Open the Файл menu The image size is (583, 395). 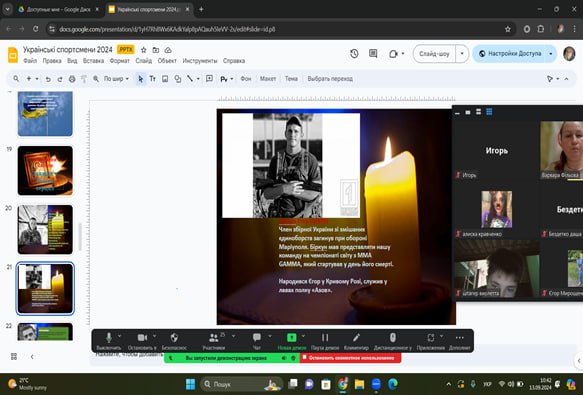click(x=30, y=61)
